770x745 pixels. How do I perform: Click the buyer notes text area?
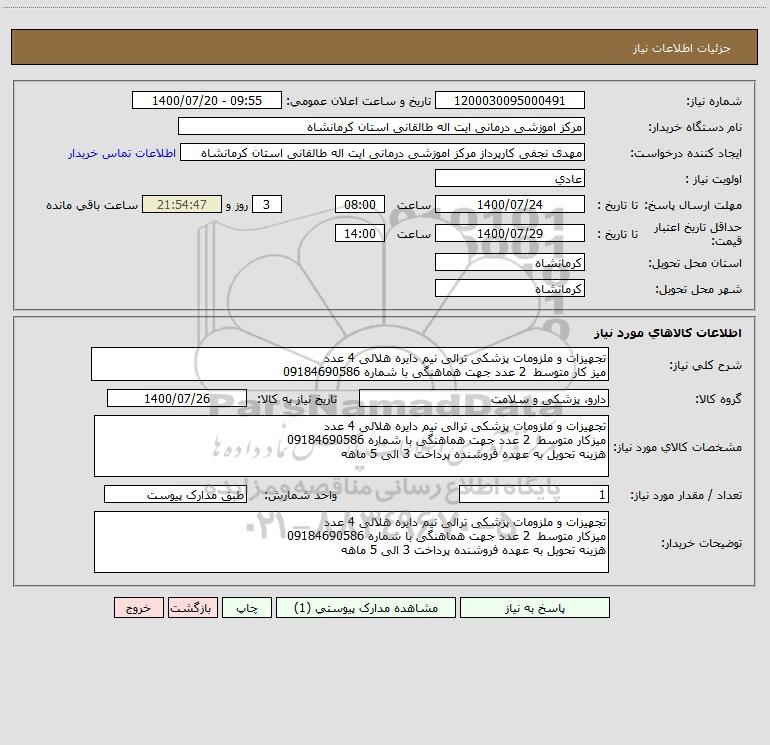pos(351,542)
